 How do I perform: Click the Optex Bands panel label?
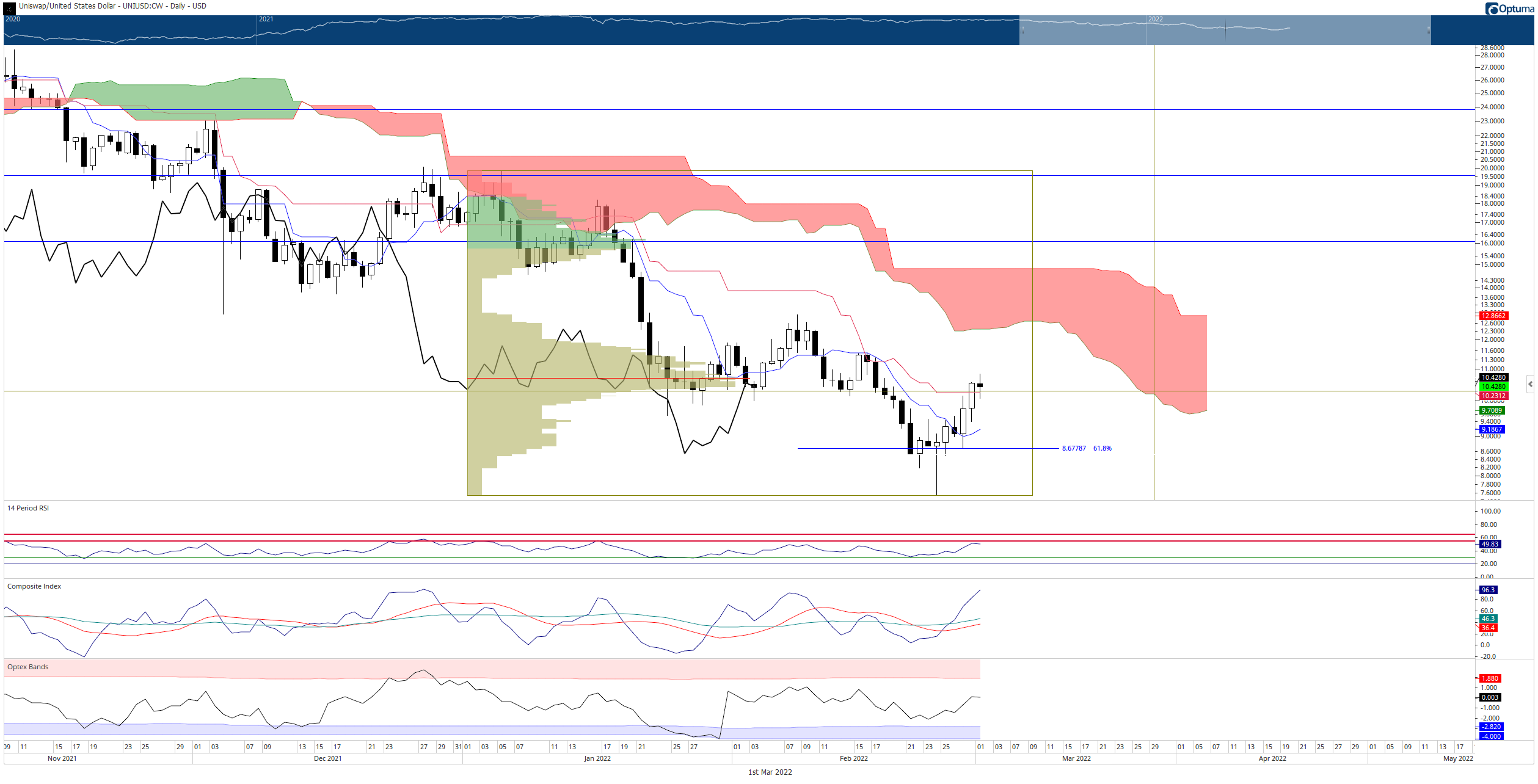(27, 667)
